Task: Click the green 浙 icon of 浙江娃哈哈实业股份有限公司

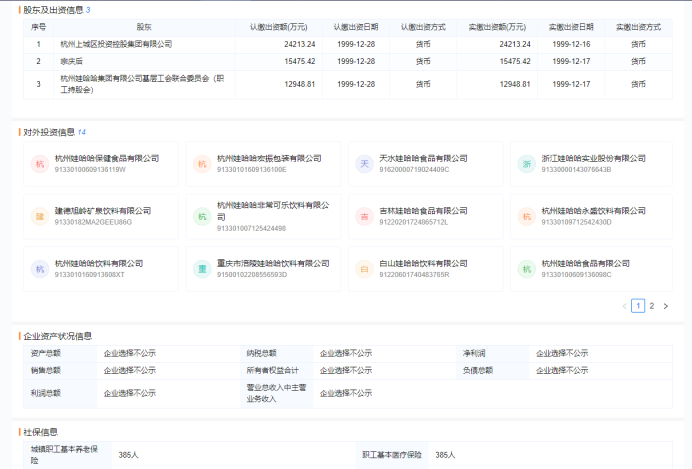Action: (x=527, y=164)
